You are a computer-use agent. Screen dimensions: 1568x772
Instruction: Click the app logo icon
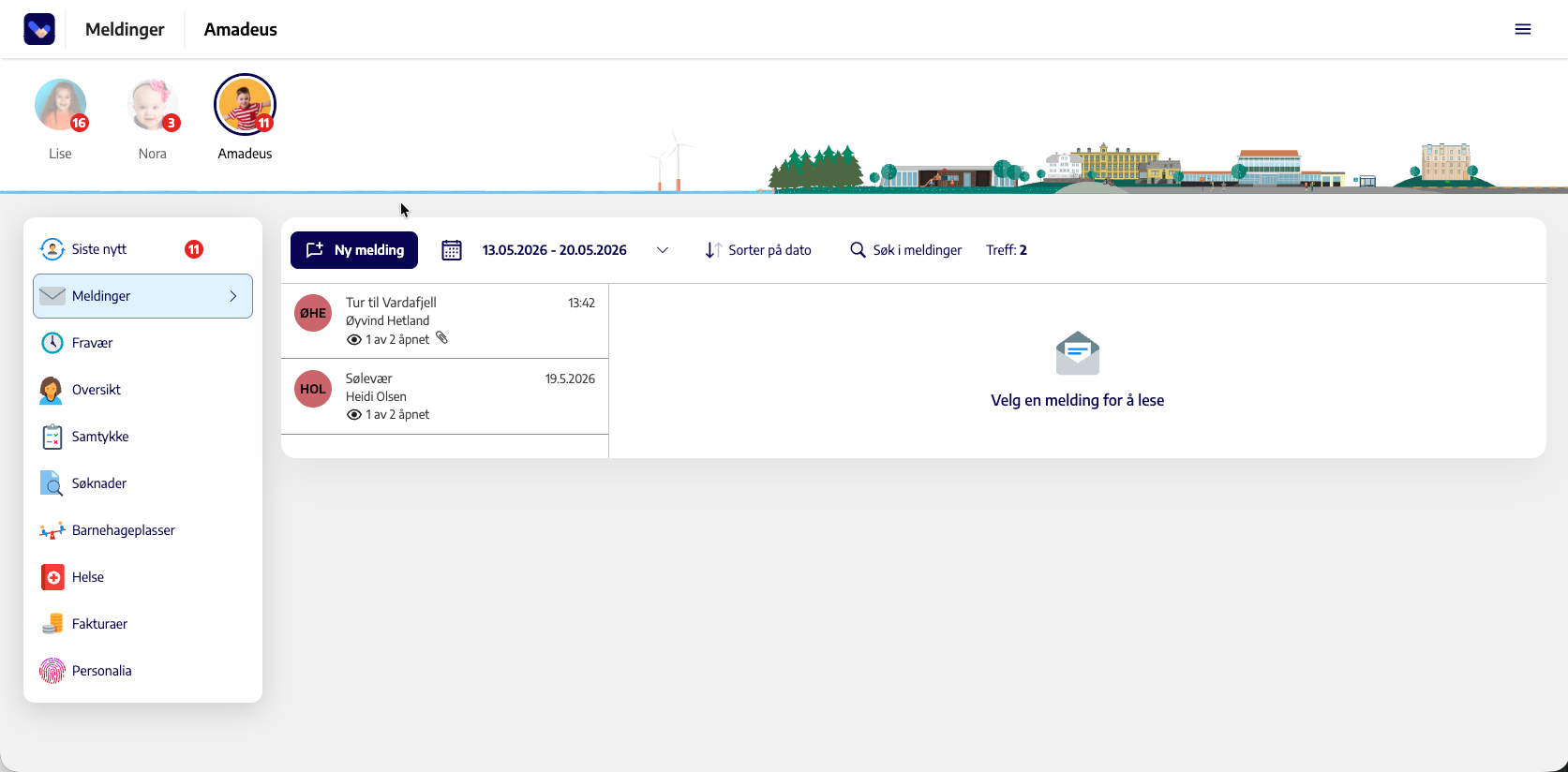[x=39, y=29]
